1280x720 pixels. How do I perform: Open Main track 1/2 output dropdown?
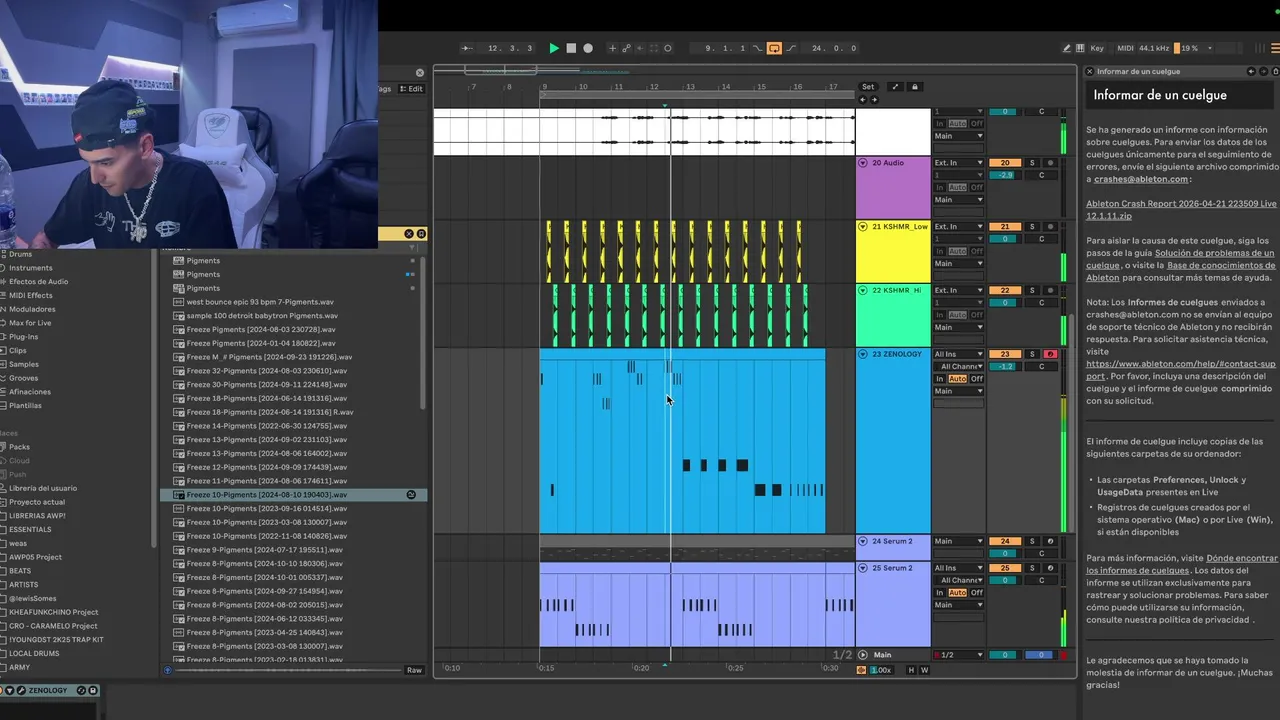pyautogui.click(x=958, y=655)
